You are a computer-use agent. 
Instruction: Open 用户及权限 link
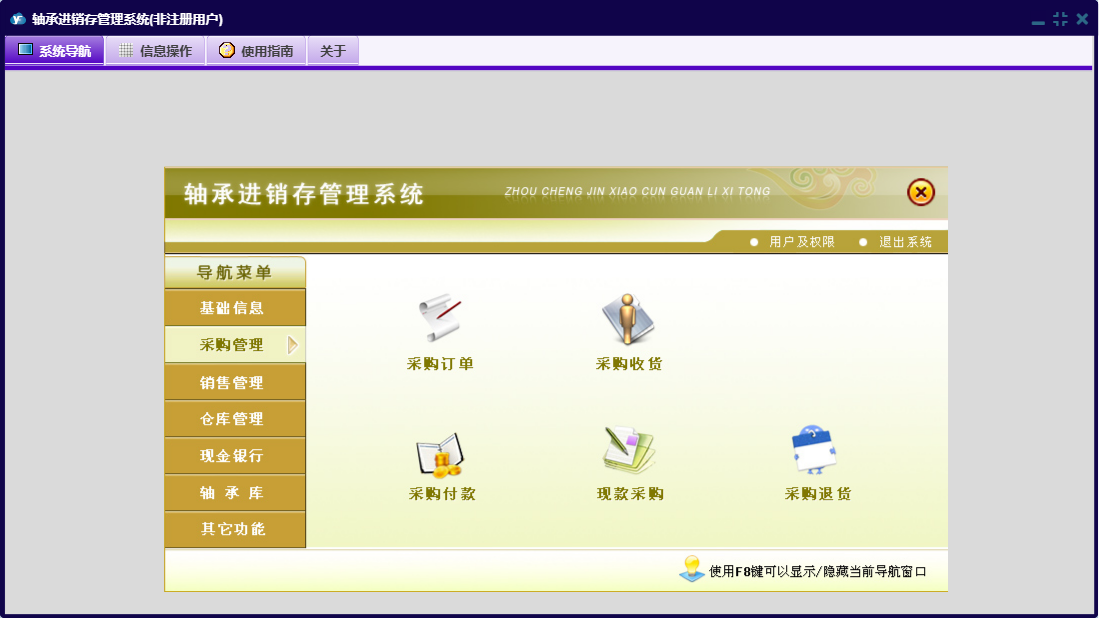pos(802,242)
